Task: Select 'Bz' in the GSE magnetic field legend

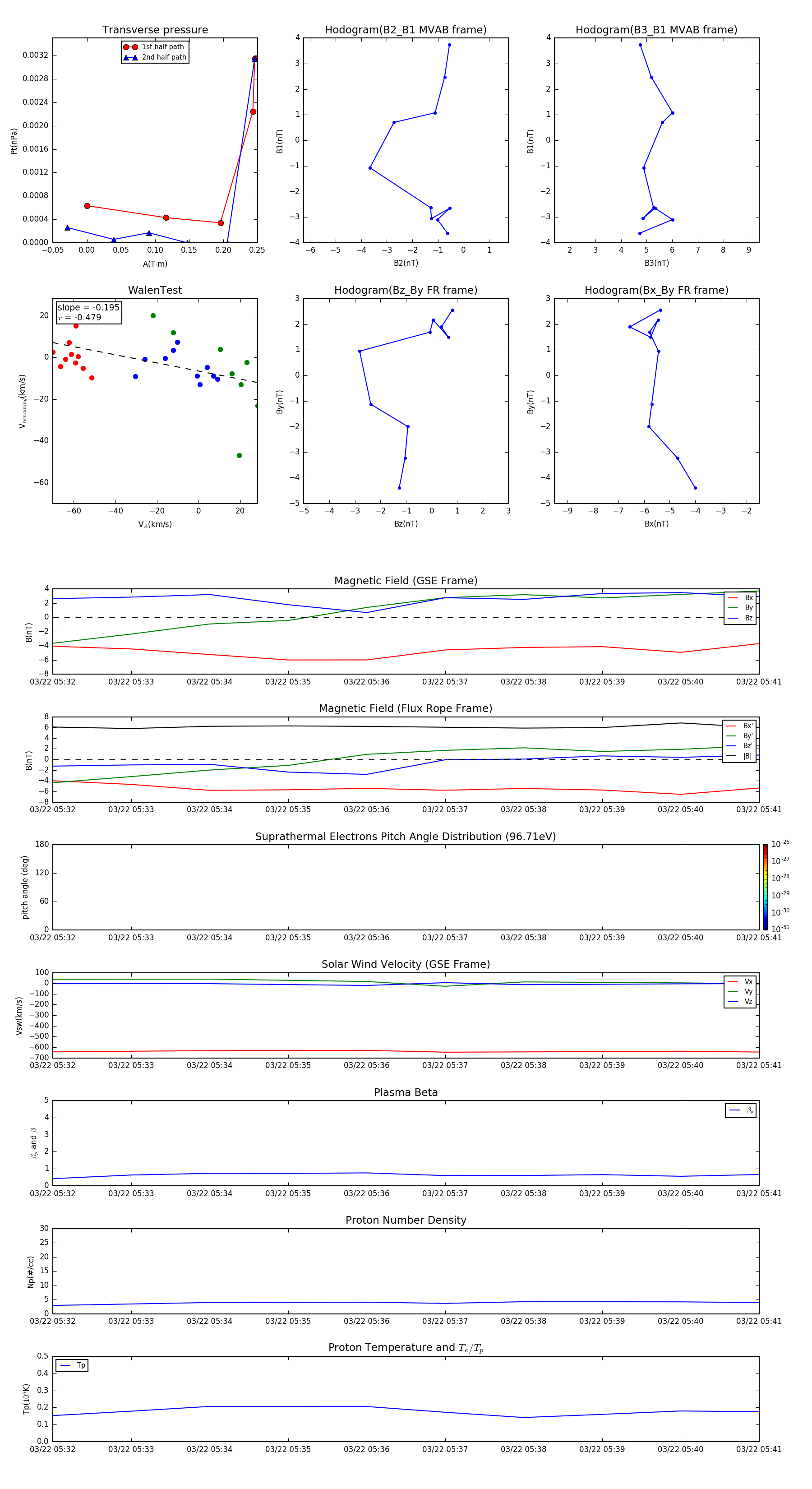Action: (740, 618)
